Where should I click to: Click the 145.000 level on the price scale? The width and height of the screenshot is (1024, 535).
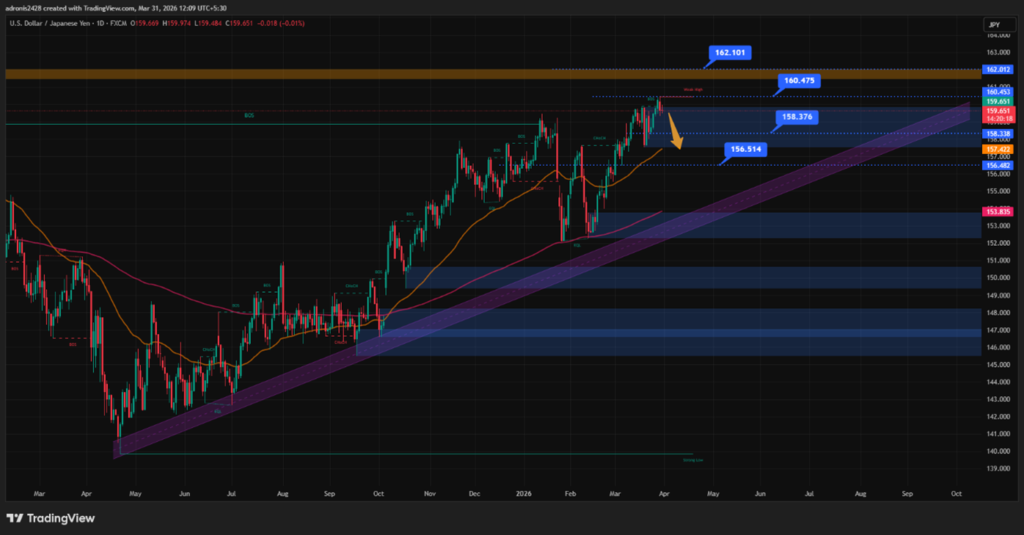click(x=999, y=365)
